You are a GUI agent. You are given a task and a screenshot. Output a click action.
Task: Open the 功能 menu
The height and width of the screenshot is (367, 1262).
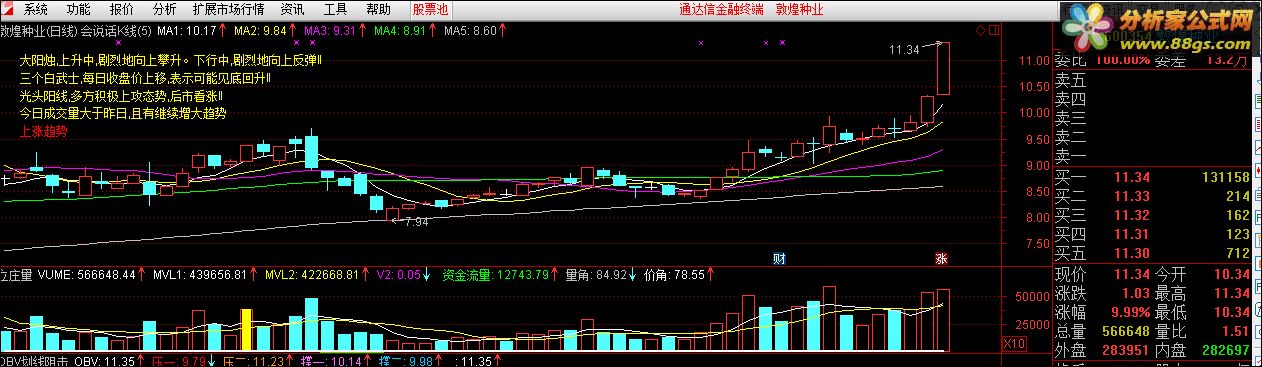(x=78, y=9)
